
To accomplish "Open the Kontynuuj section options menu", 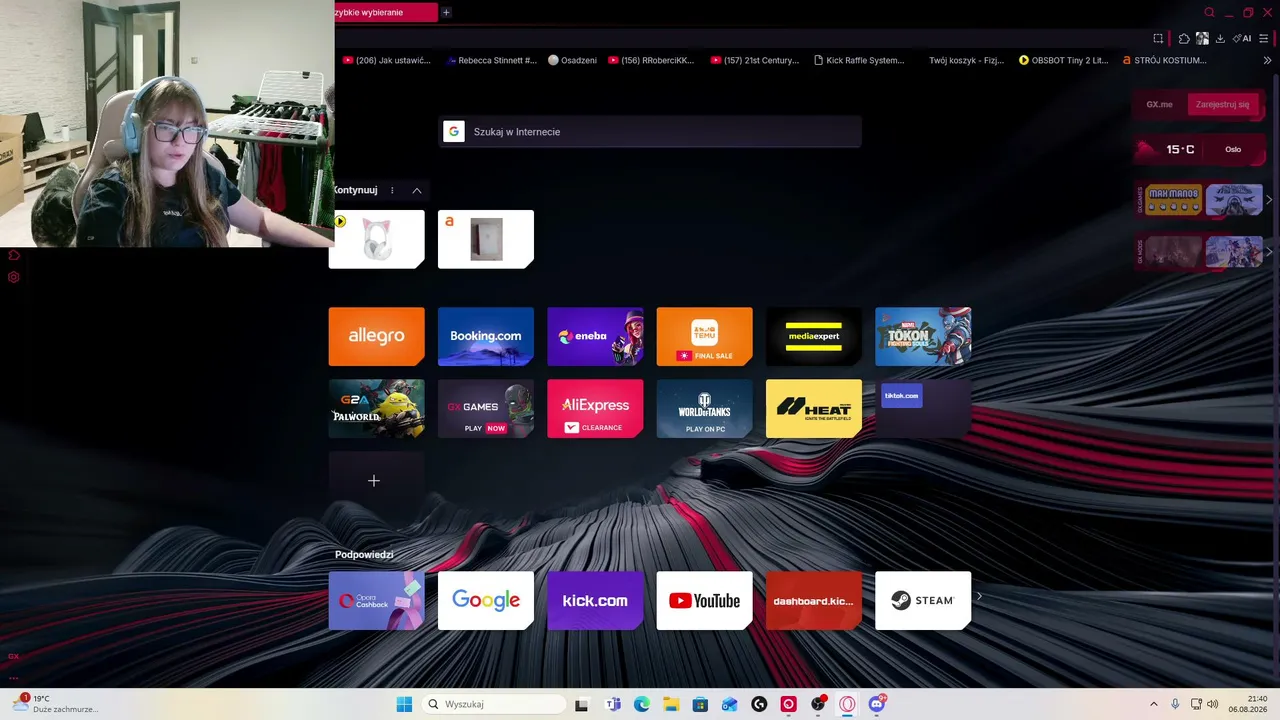I will [x=392, y=190].
